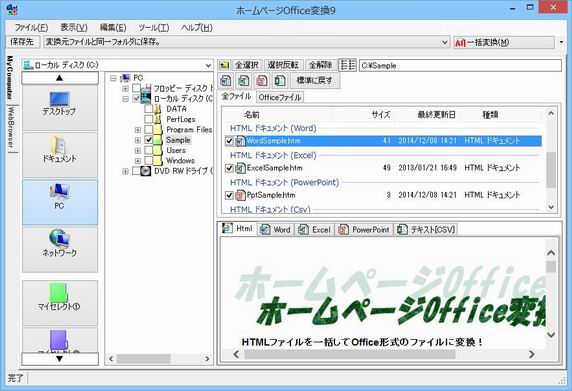Check the WordSample.htm checkbox

click(x=229, y=141)
